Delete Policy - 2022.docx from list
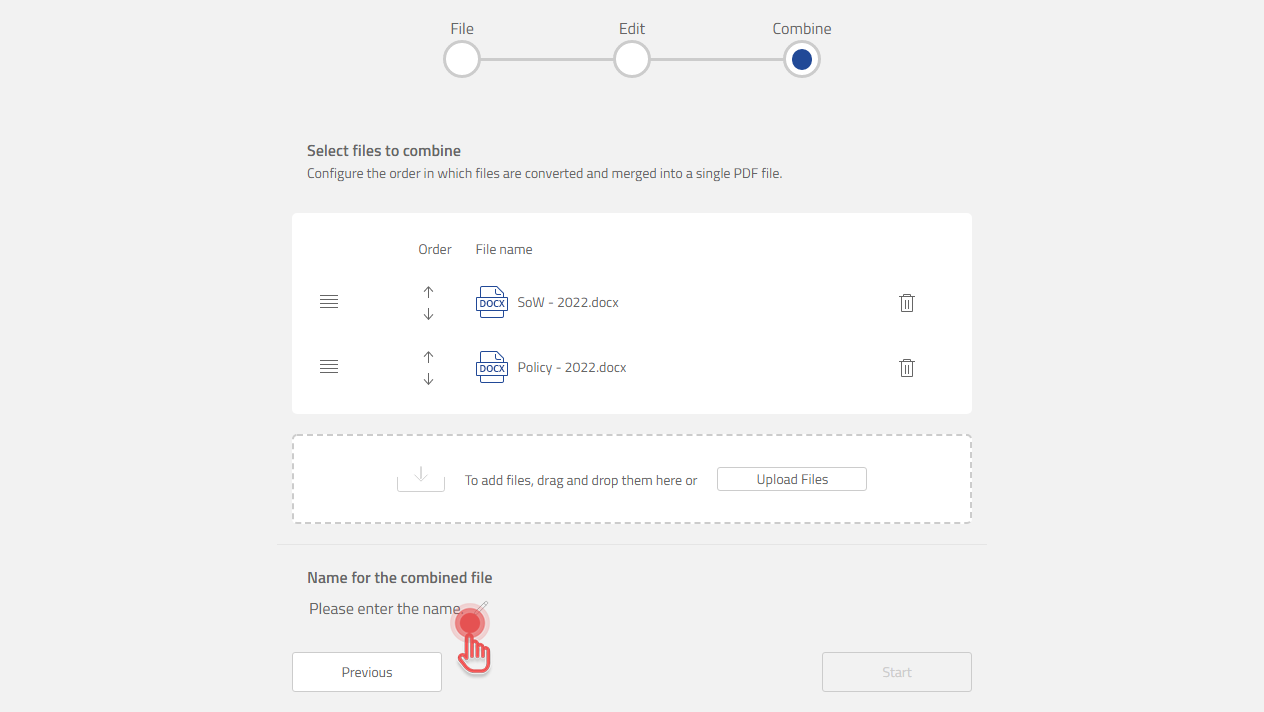Viewport: 1264px width, 712px height. pos(907,368)
